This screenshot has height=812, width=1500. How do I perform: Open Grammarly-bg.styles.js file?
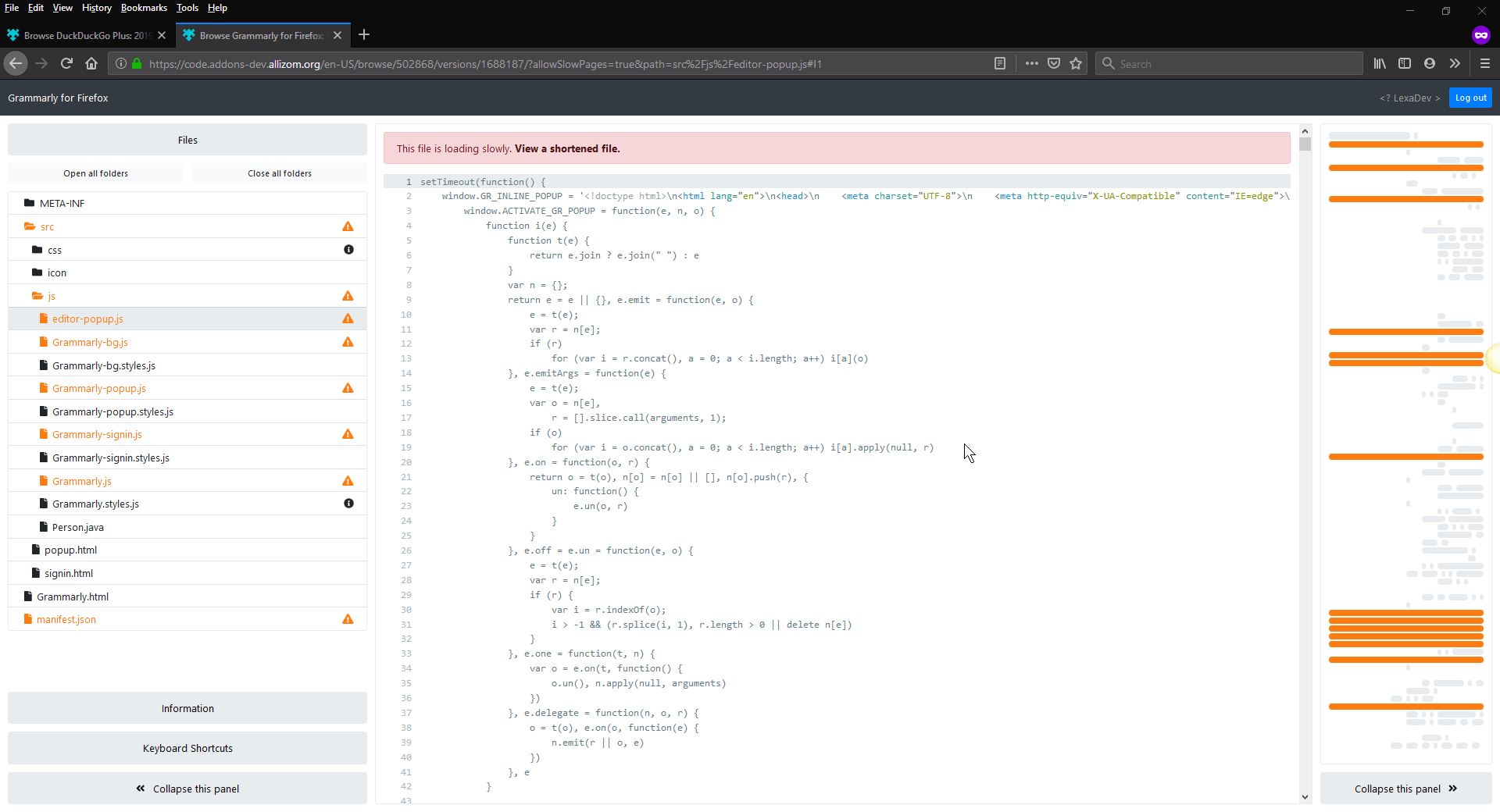(187, 365)
